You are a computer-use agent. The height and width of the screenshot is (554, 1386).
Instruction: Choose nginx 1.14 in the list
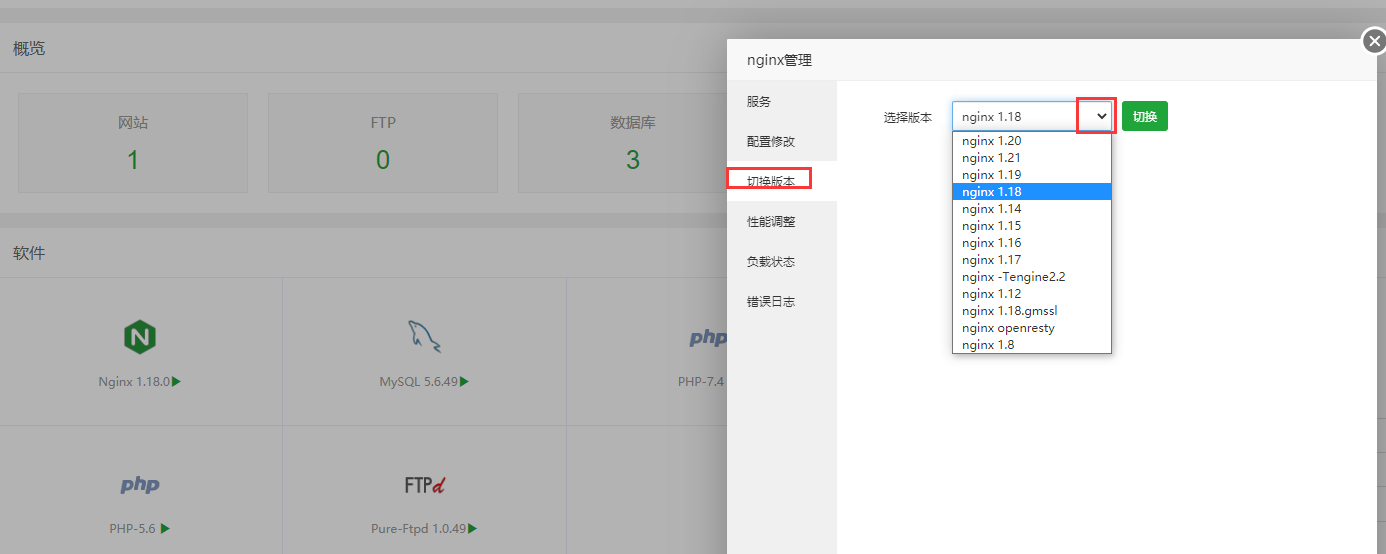1032,209
